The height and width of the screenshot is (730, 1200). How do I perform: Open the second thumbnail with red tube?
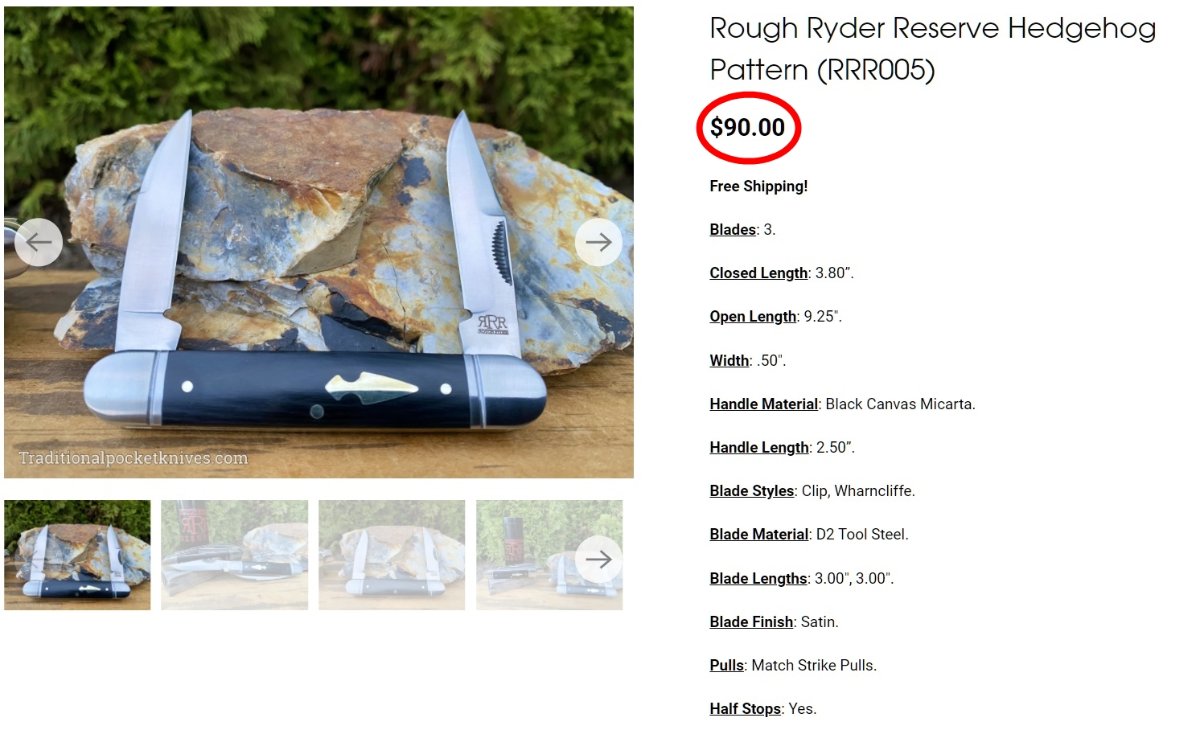point(234,555)
